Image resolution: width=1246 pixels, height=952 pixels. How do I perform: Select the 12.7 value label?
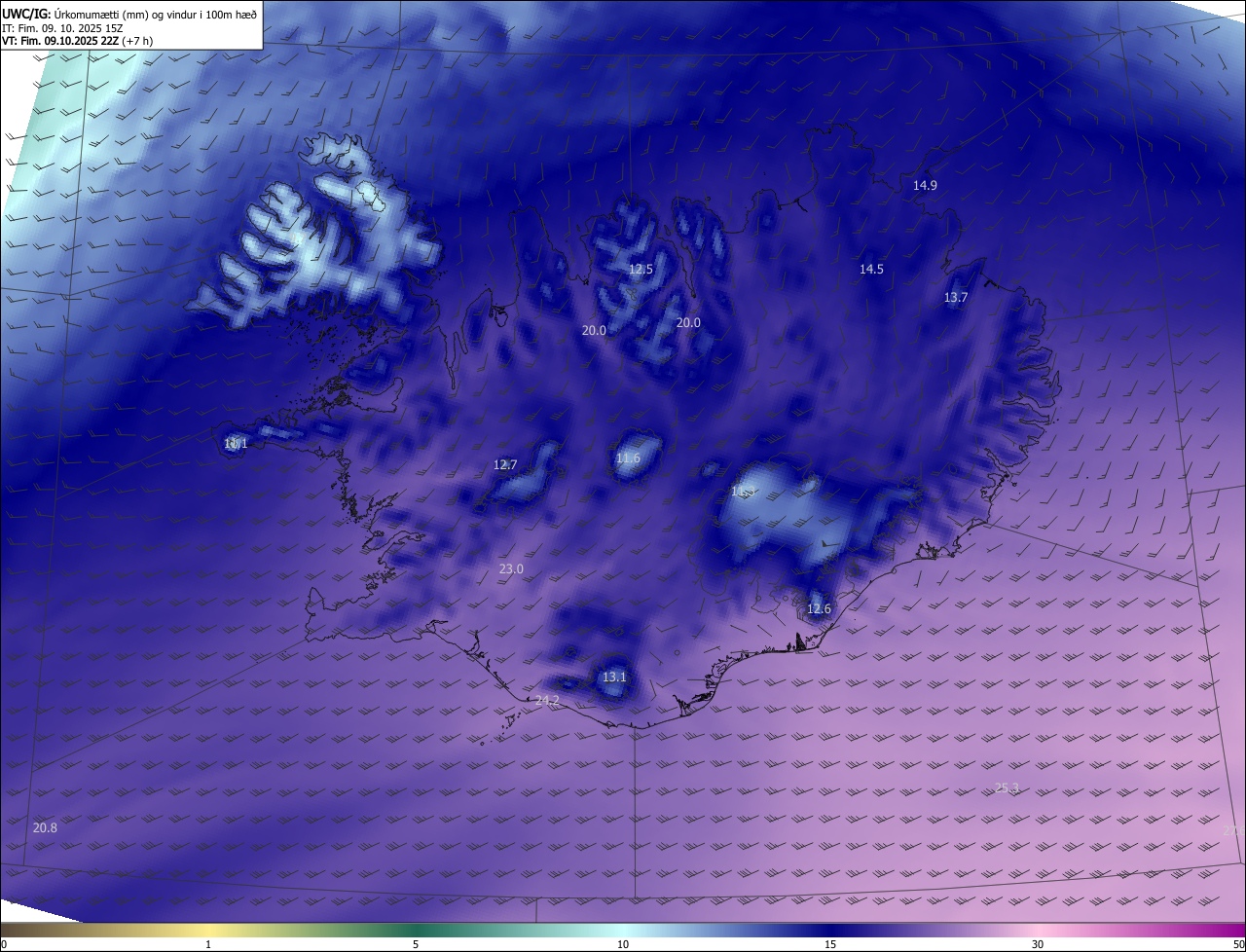pyautogui.click(x=505, y=464)
